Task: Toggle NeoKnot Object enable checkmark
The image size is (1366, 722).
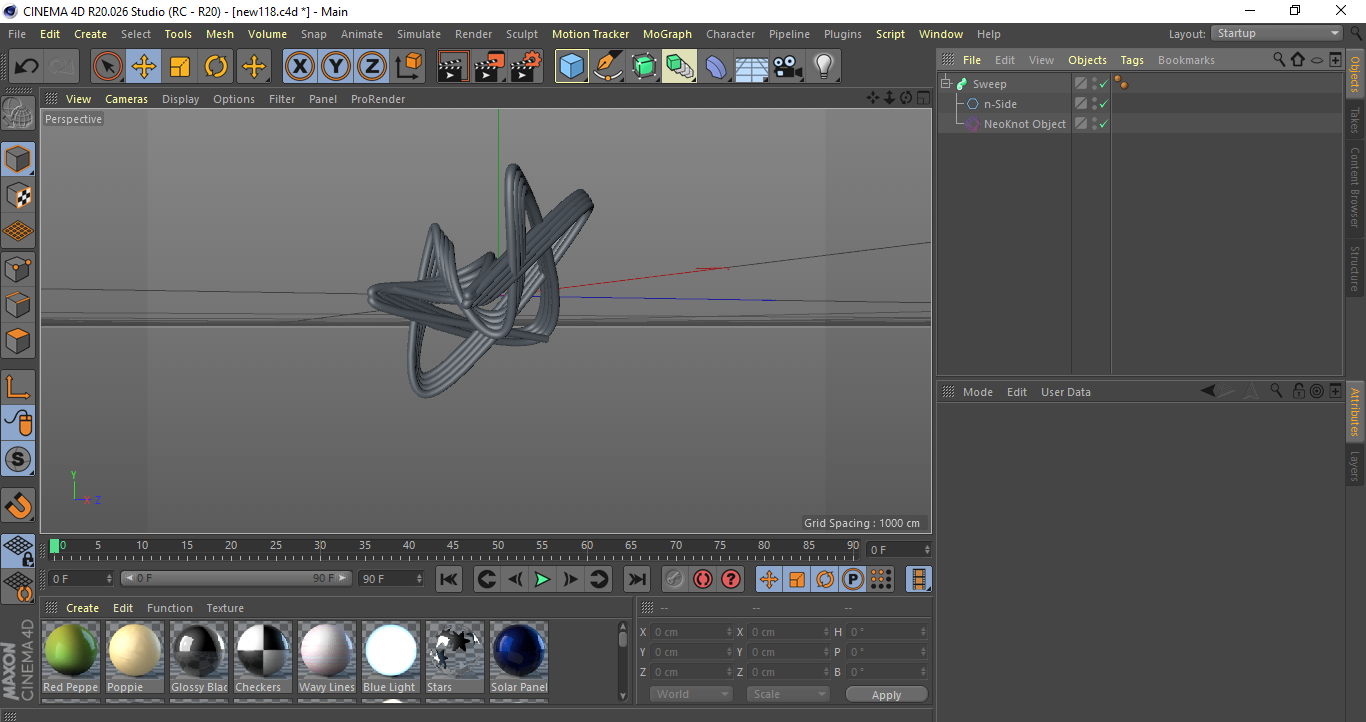Action: point(1103,124)
